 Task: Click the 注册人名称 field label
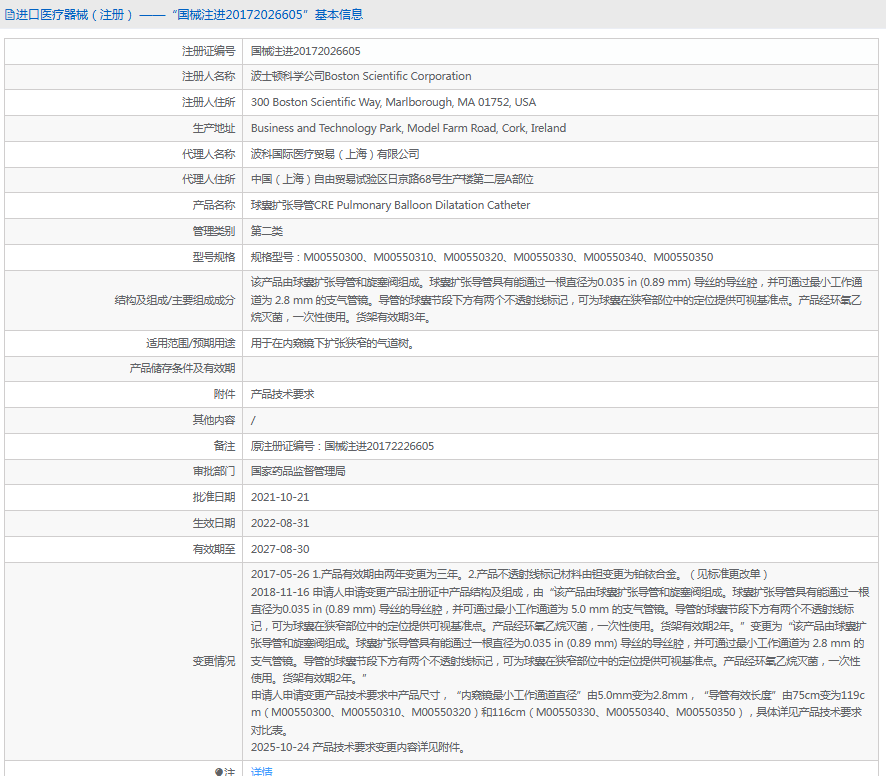click(209, 76)
